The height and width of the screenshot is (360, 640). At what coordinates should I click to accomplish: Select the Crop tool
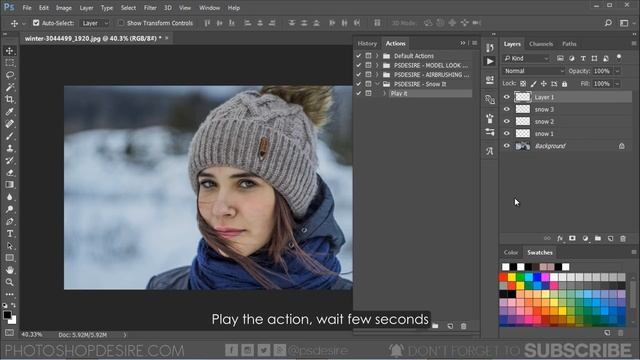point(9,99)
